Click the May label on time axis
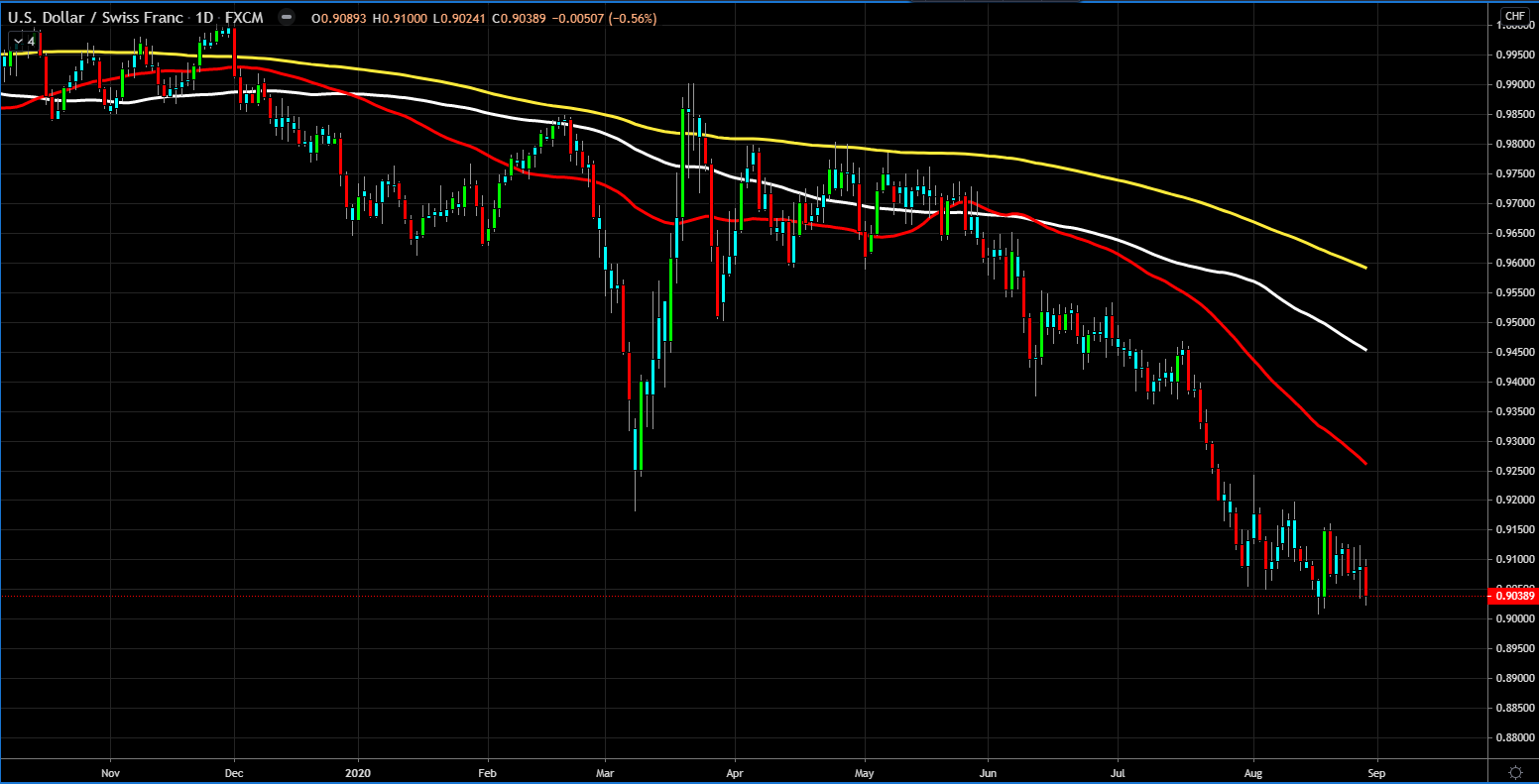Image resolution: width=1539 pixels, height=784 pixels. (864, 771)
